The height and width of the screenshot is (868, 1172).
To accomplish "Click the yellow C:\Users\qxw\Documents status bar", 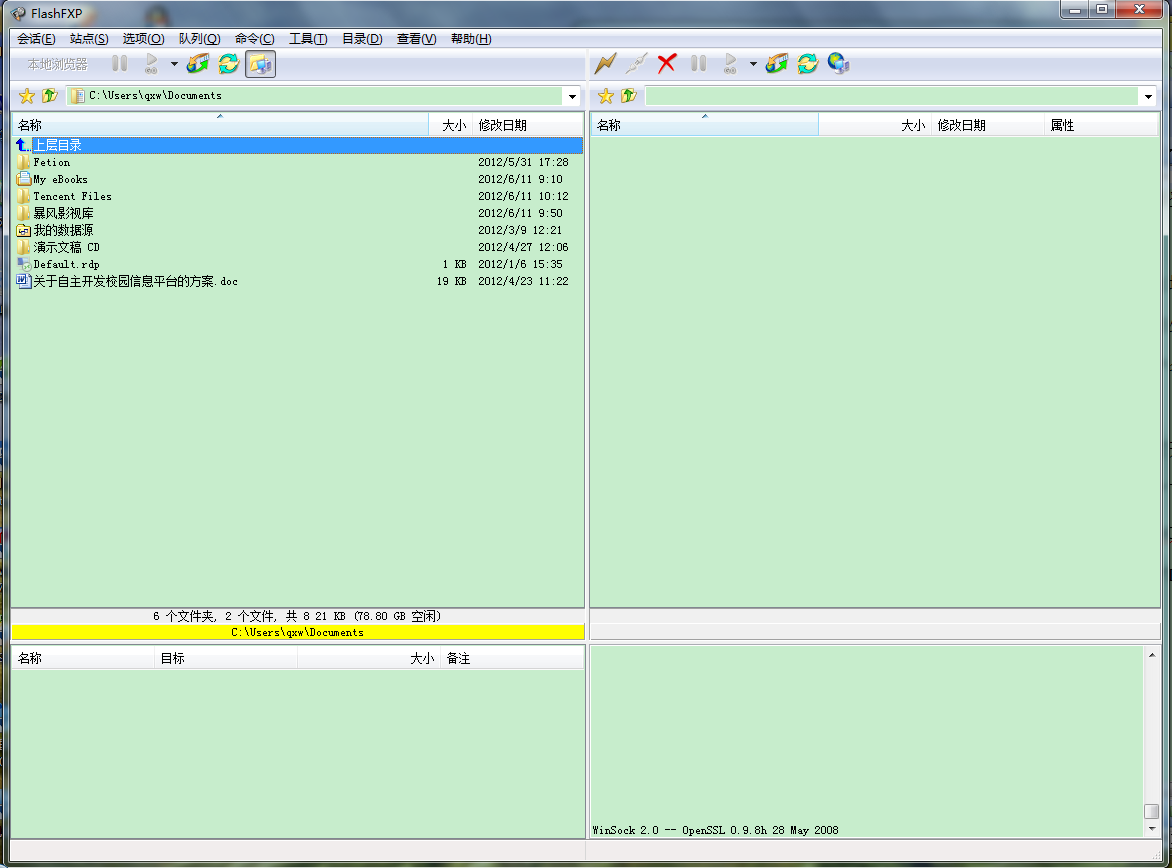I will 297,632.
